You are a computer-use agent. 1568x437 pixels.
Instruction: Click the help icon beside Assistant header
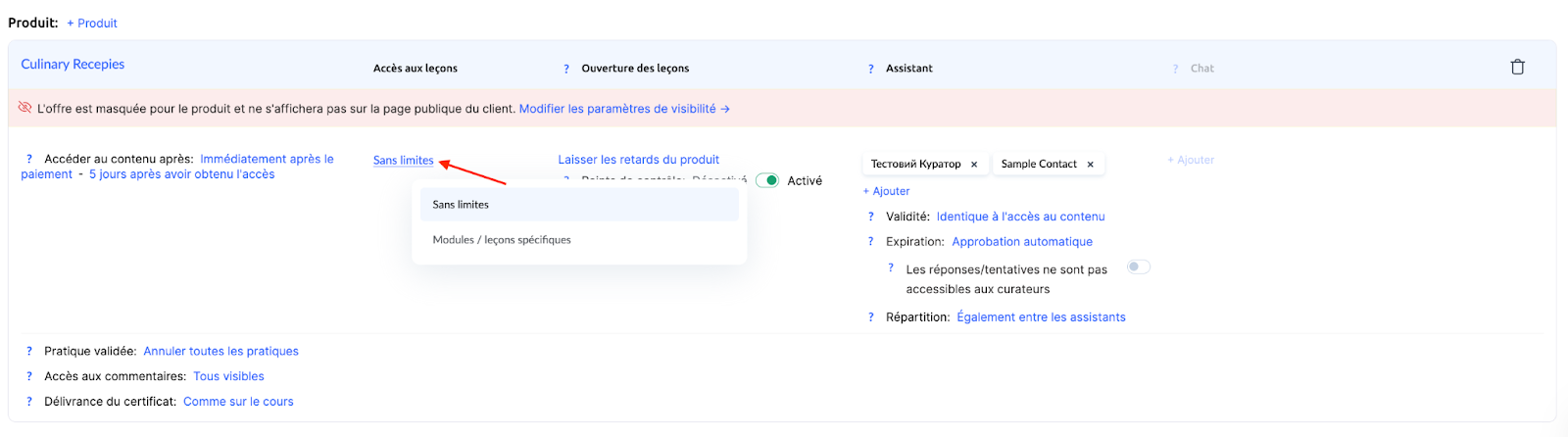[870, 69]
